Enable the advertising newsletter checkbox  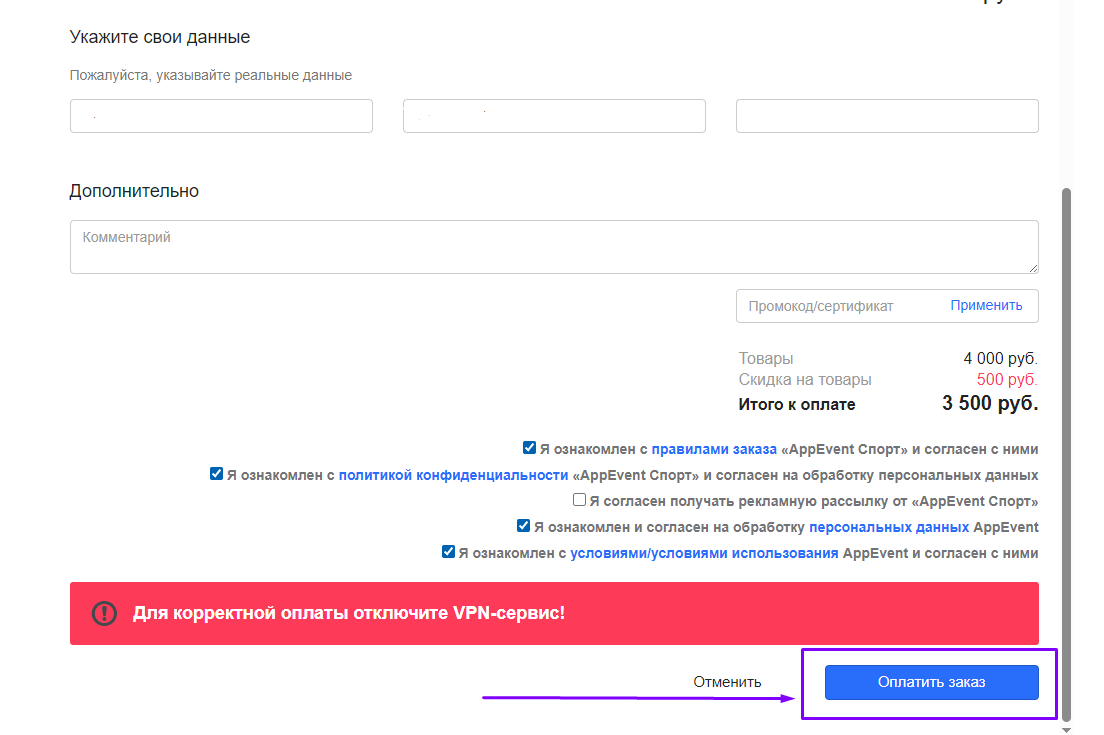click(x=579, y=500)
